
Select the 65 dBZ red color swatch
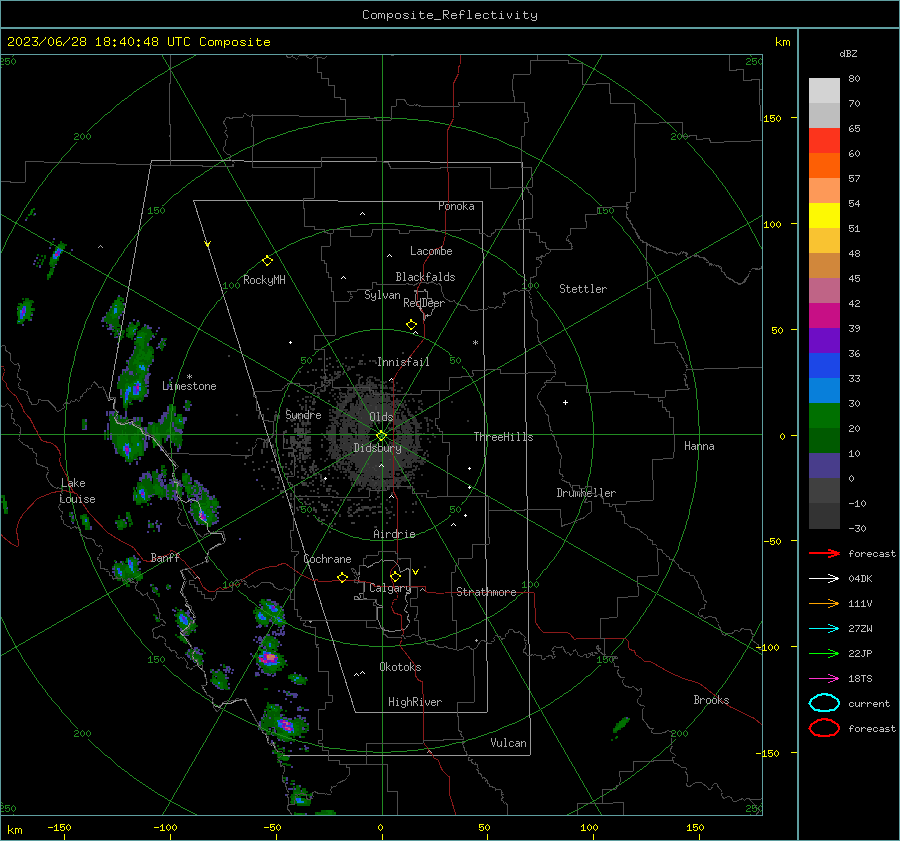click(x=824, y=141)
